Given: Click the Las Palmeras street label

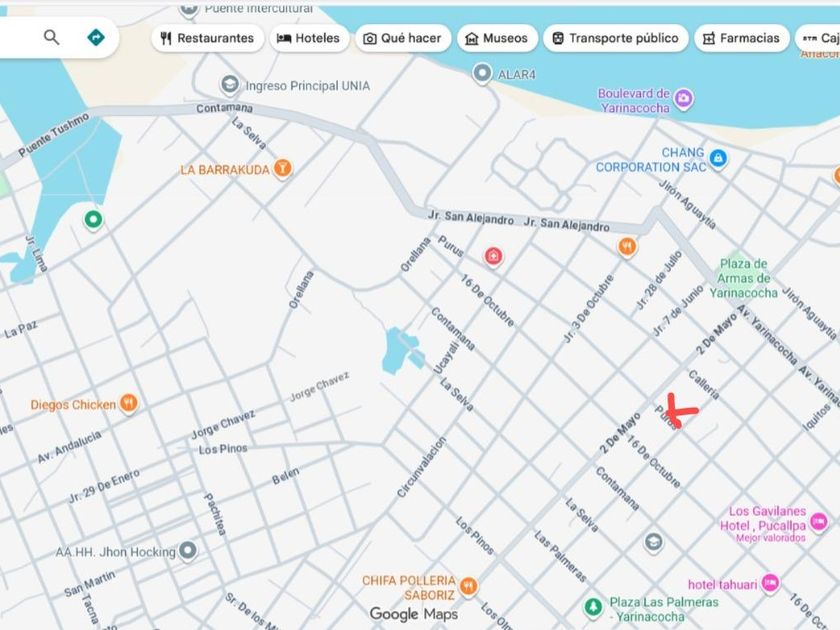Looking at the screenshot, I should click(560, 557).
